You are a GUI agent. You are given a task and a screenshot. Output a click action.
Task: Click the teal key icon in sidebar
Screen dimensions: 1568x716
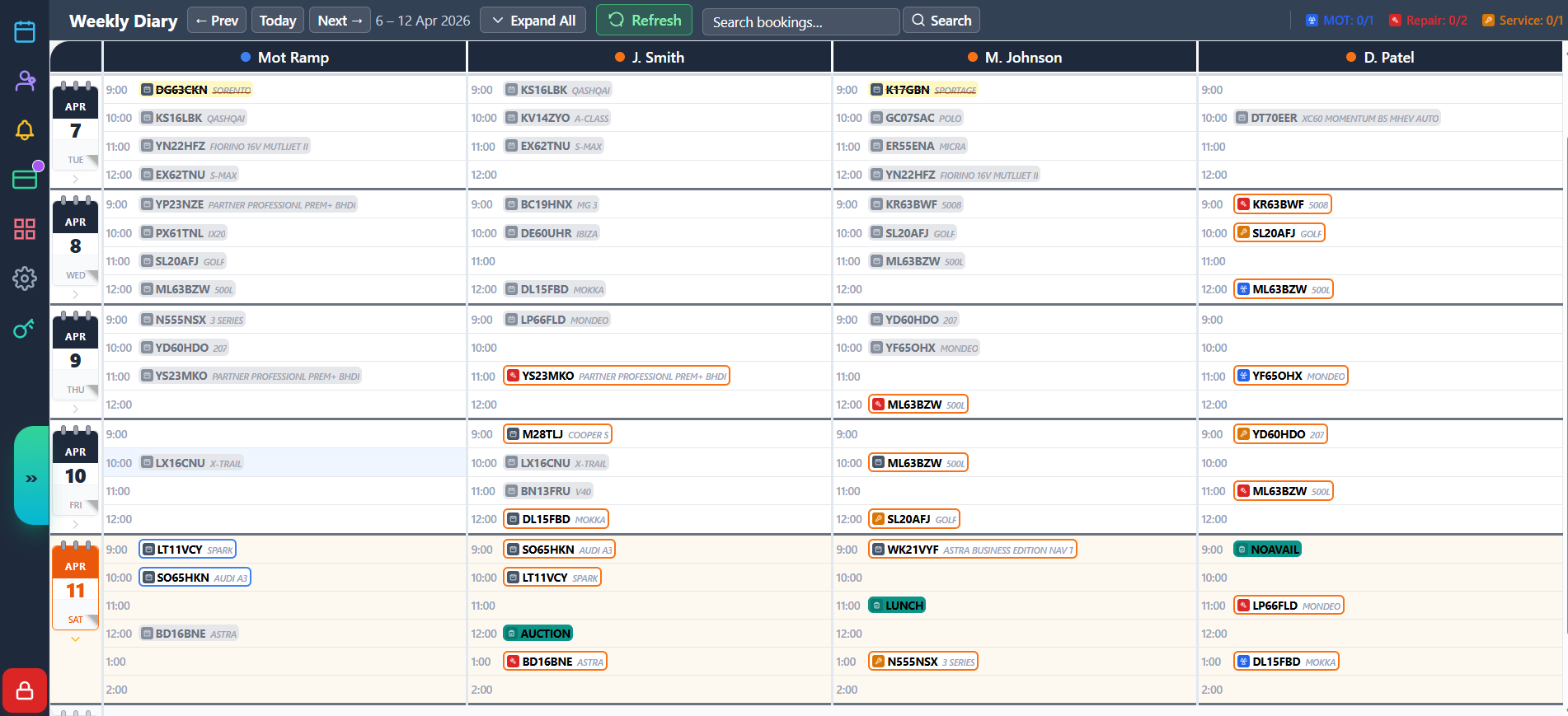(x=25, y=329)
